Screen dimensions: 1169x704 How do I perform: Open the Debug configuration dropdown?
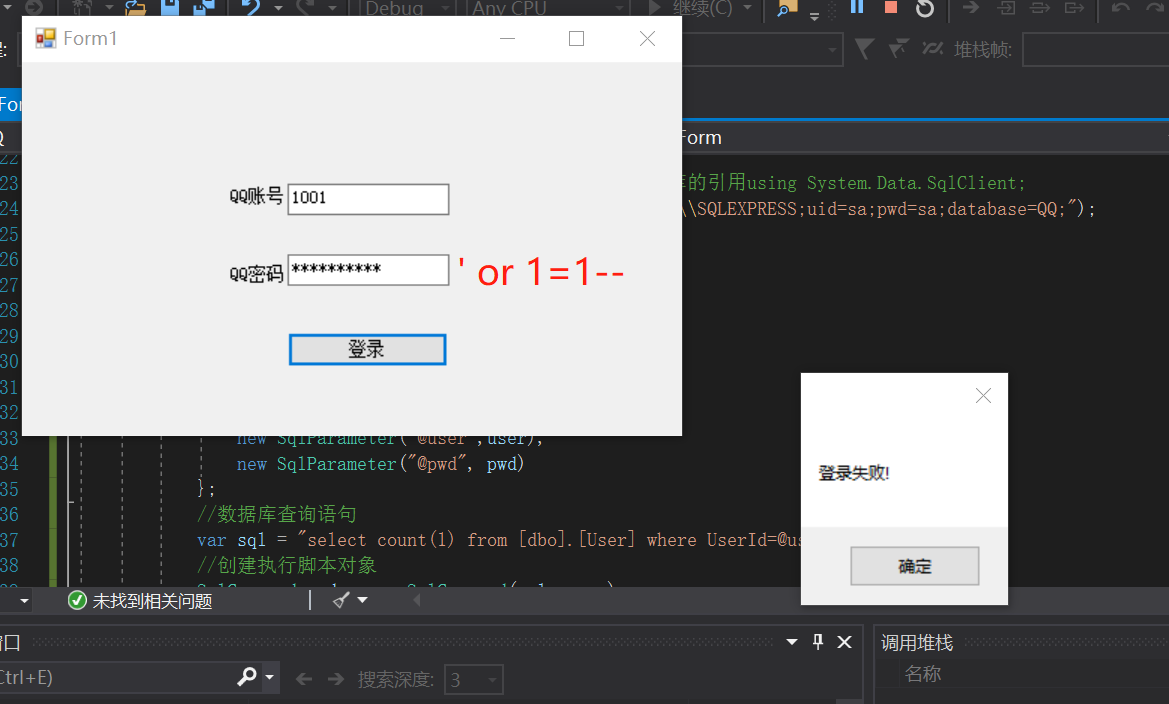pos(407,8)
